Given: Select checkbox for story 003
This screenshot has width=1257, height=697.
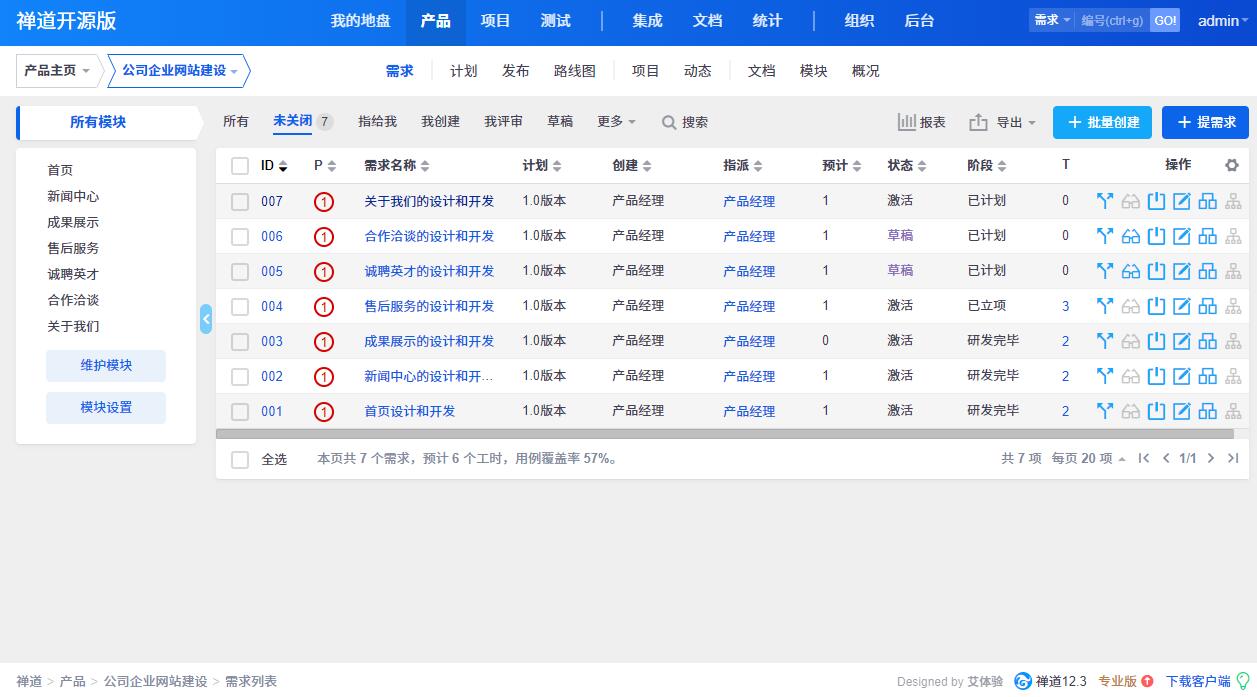Looking at the screenshot, I should click(240, 342).
